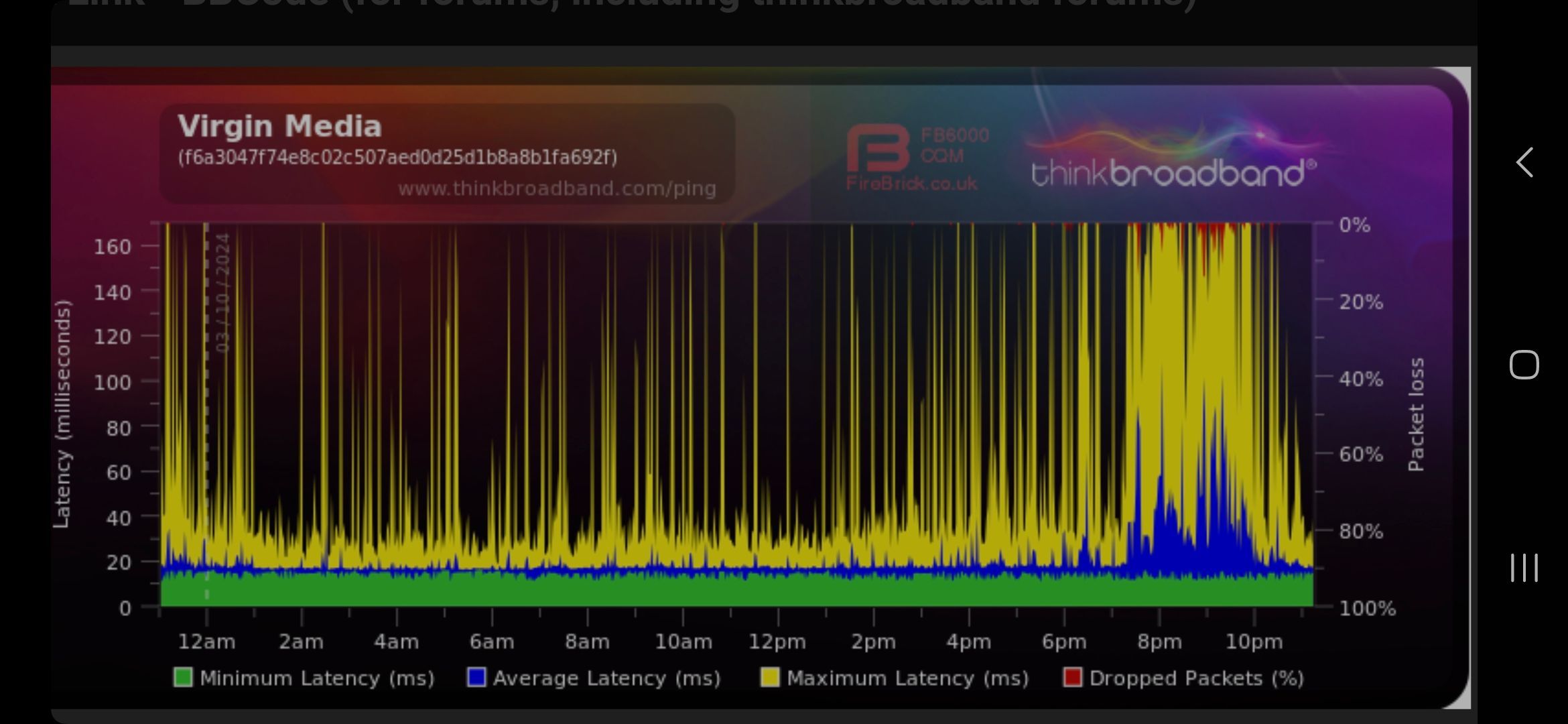Click the 2am time axis label

pos(302,642)
